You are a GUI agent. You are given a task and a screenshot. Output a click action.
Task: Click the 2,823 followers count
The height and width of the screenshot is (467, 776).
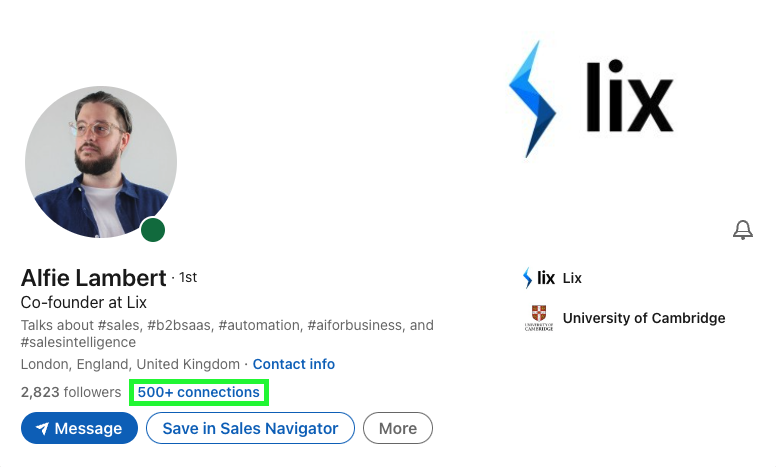tap(70, 393)
